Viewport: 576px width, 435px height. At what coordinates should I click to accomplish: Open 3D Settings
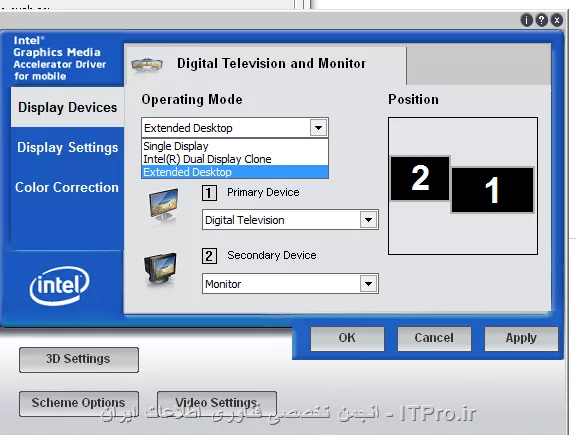(79, 359)
